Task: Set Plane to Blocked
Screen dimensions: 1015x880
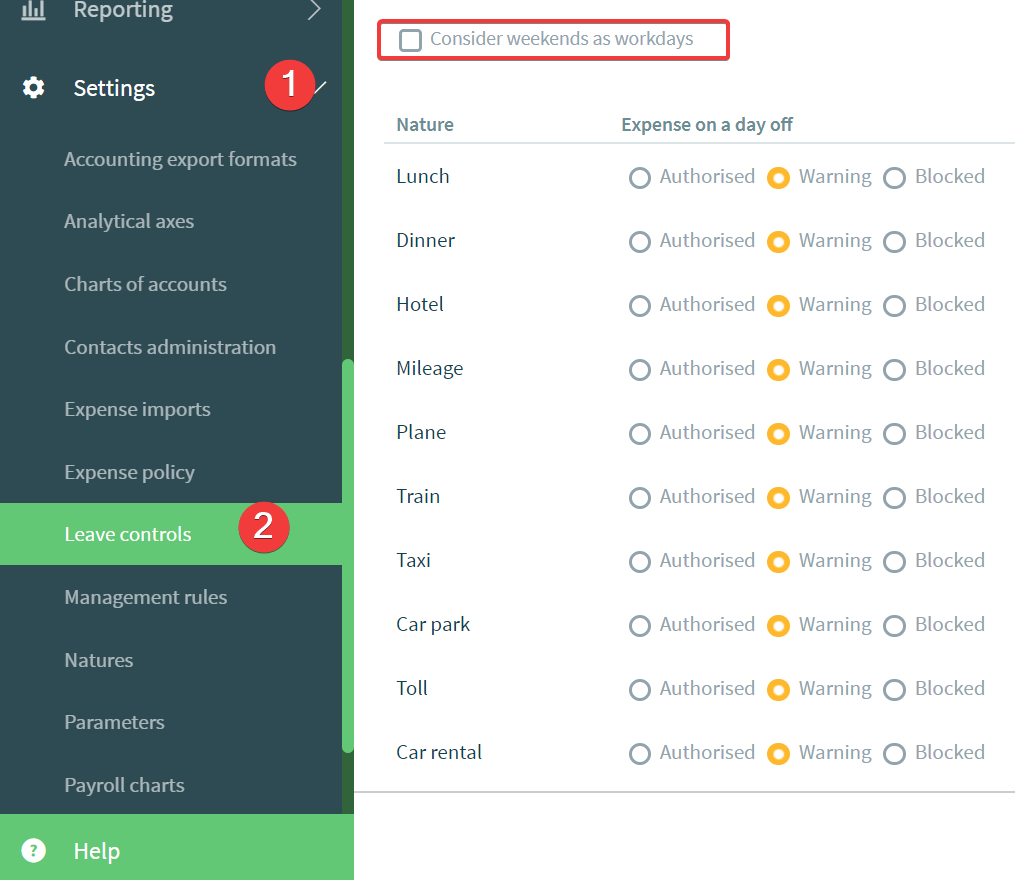Action: click(895, 434)
